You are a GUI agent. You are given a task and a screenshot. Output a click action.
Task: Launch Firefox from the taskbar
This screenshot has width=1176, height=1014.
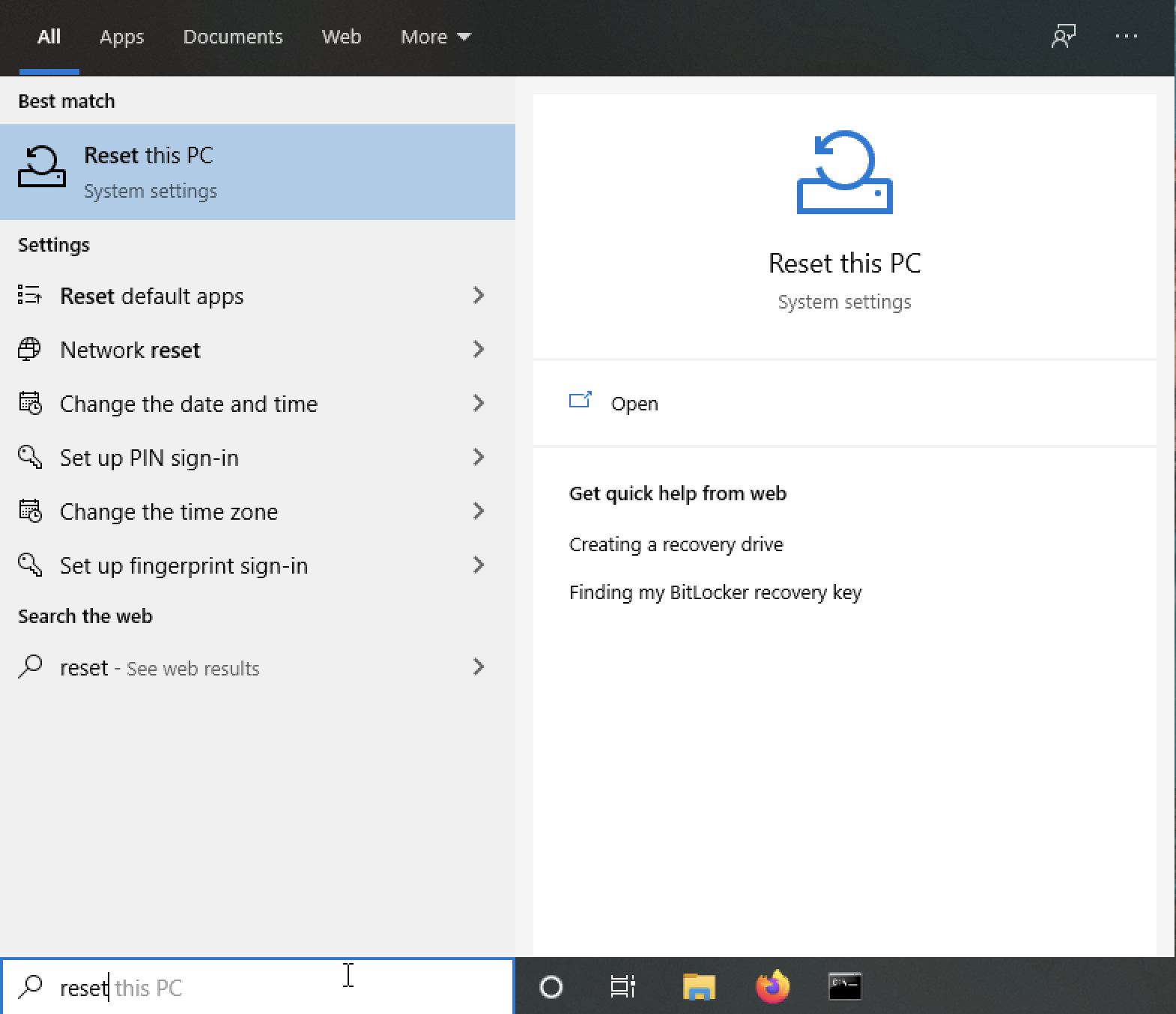[773, 986]
